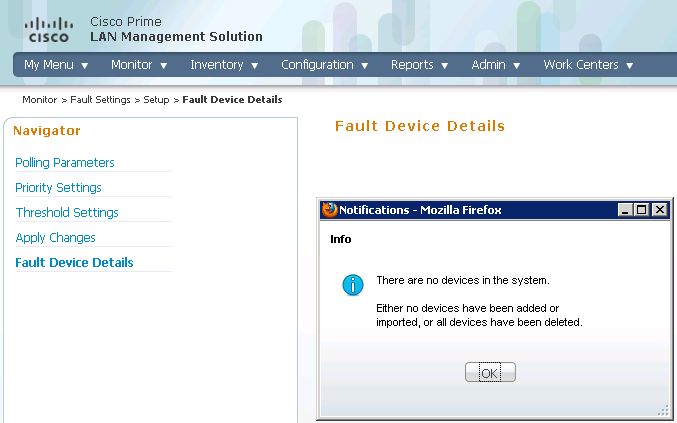Open the Inventory dropdown menu
The height and width of the screenshot is (423, 677).
(224, 65)
